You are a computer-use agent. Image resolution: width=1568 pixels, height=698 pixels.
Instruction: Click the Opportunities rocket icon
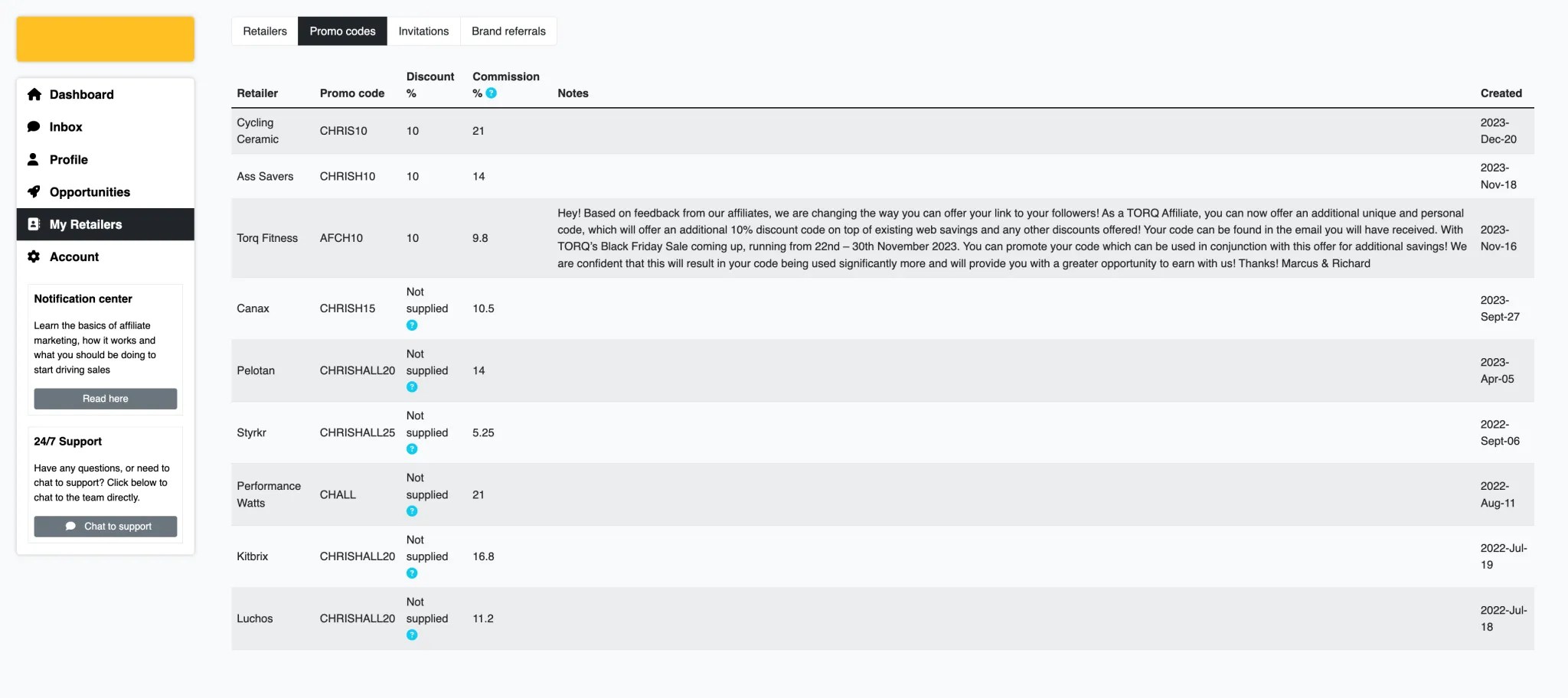click(34, 191)
